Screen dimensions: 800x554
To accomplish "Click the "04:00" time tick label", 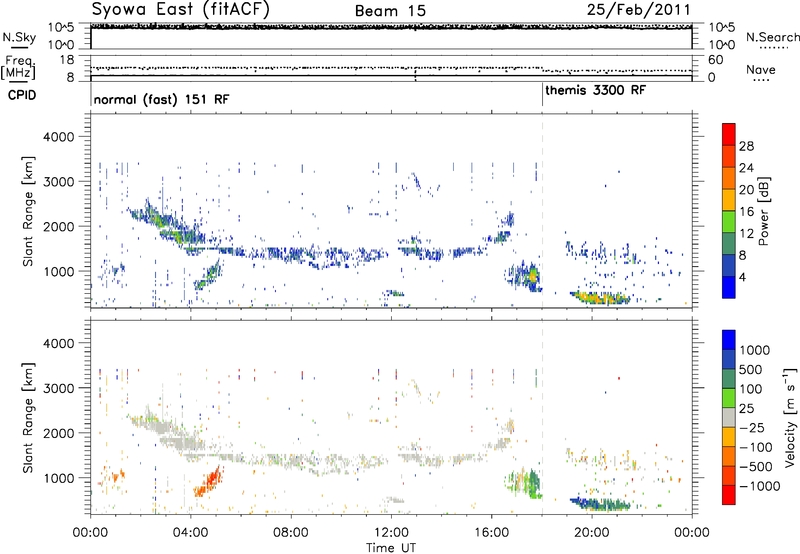I will pos(190,532).
